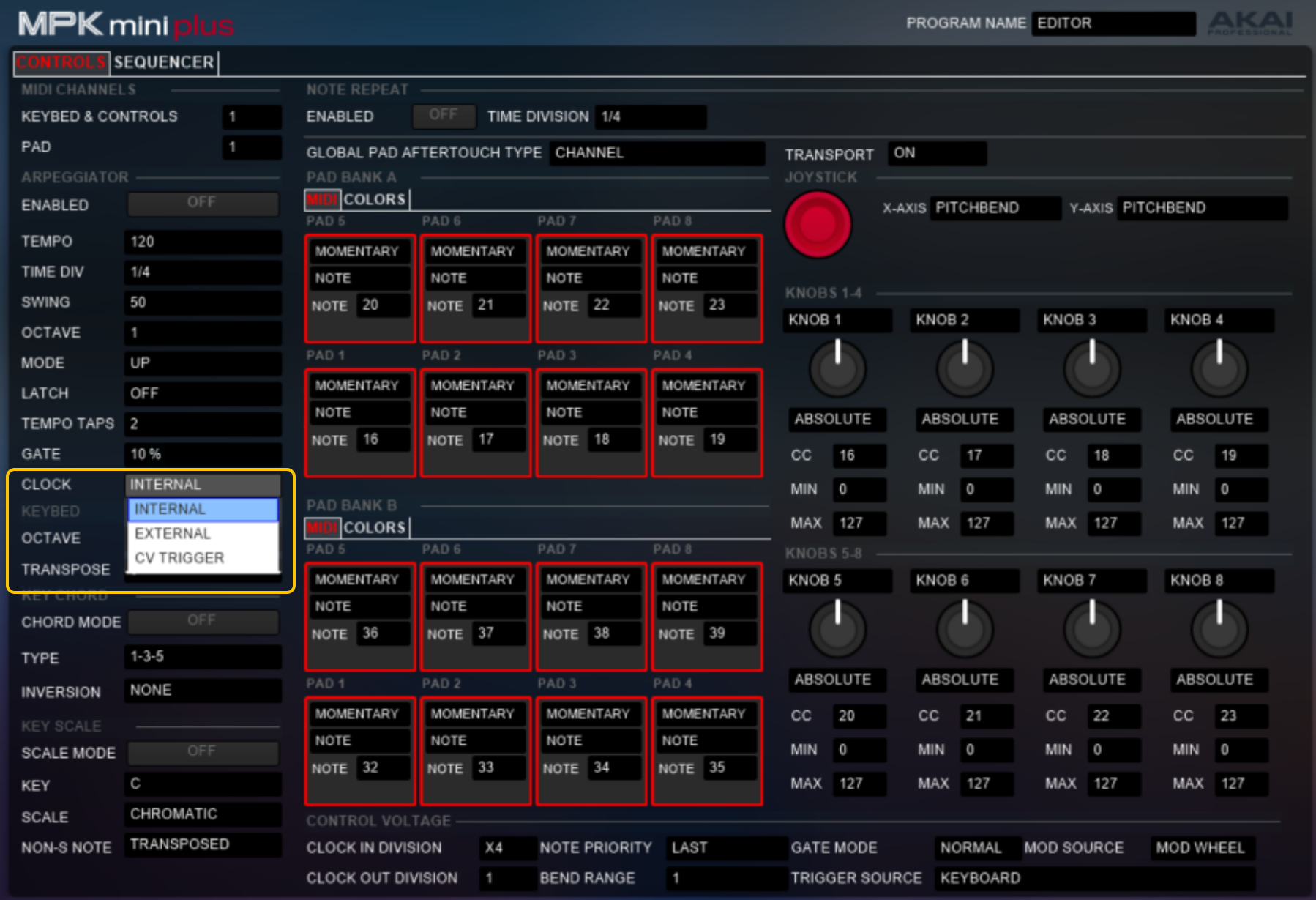Switch to the SEQUENCER tab
Image resolution: width=1316 pixels, height=900 pixels.
tap(164, 62)
